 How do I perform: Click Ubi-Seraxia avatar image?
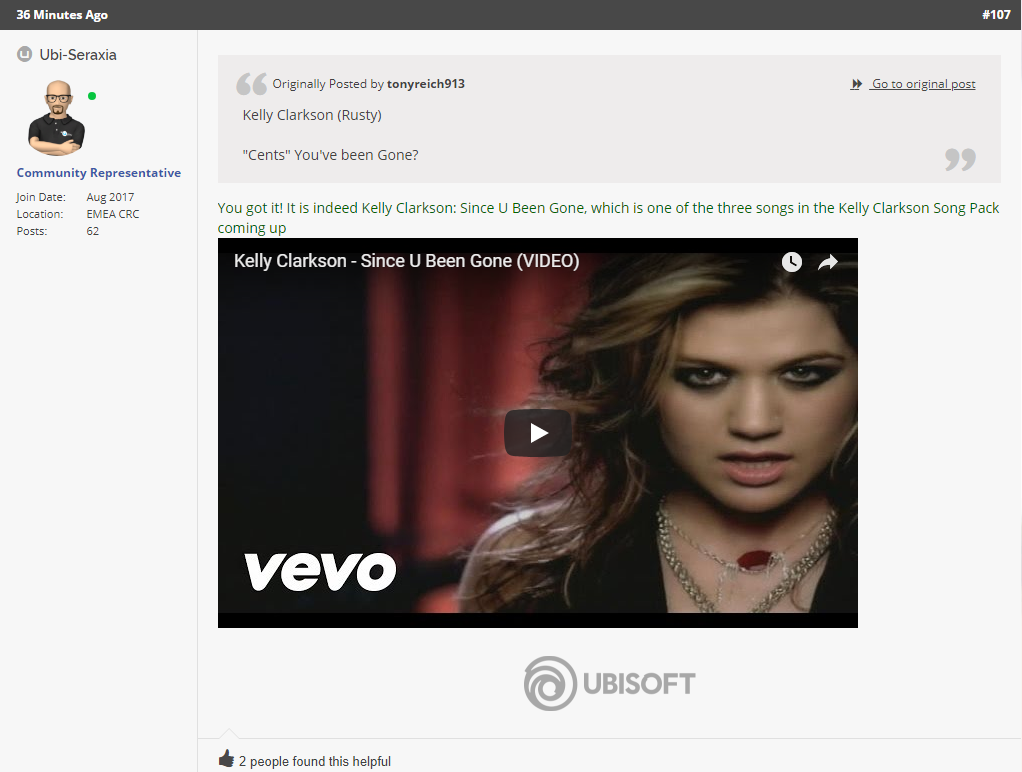pyautogui.click(x=57, y=118)
